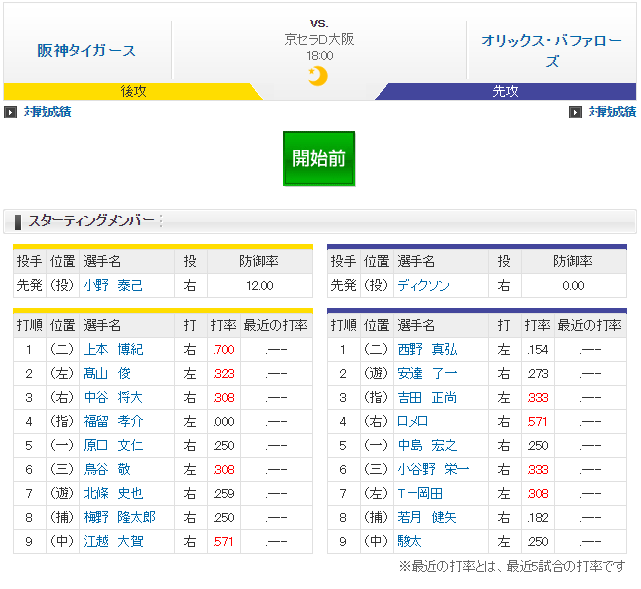
Task: Open pitcher 小野 泰己 profile
Action: tap(113, 285)
